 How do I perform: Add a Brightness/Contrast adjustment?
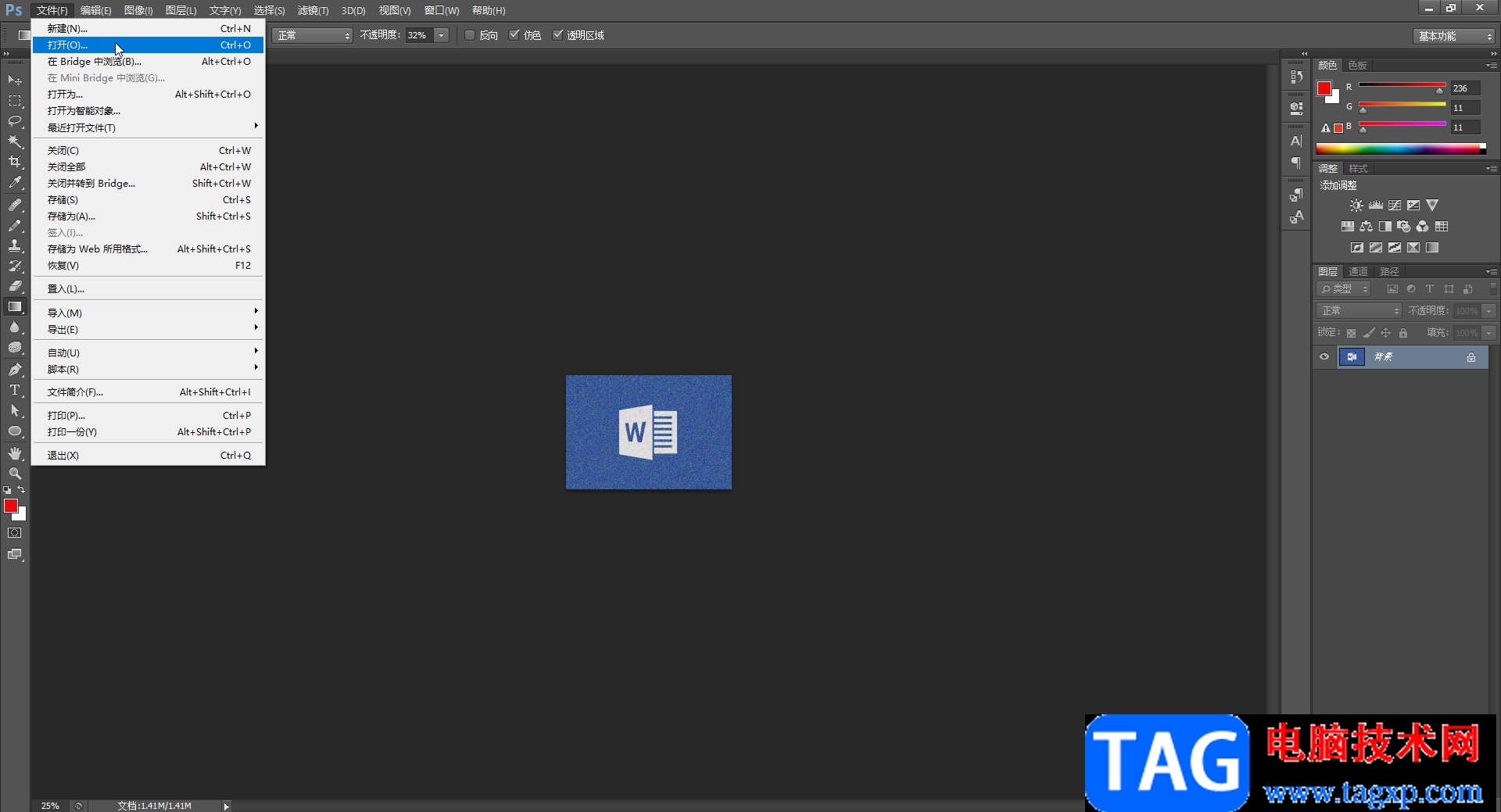tap(1356, 206)
